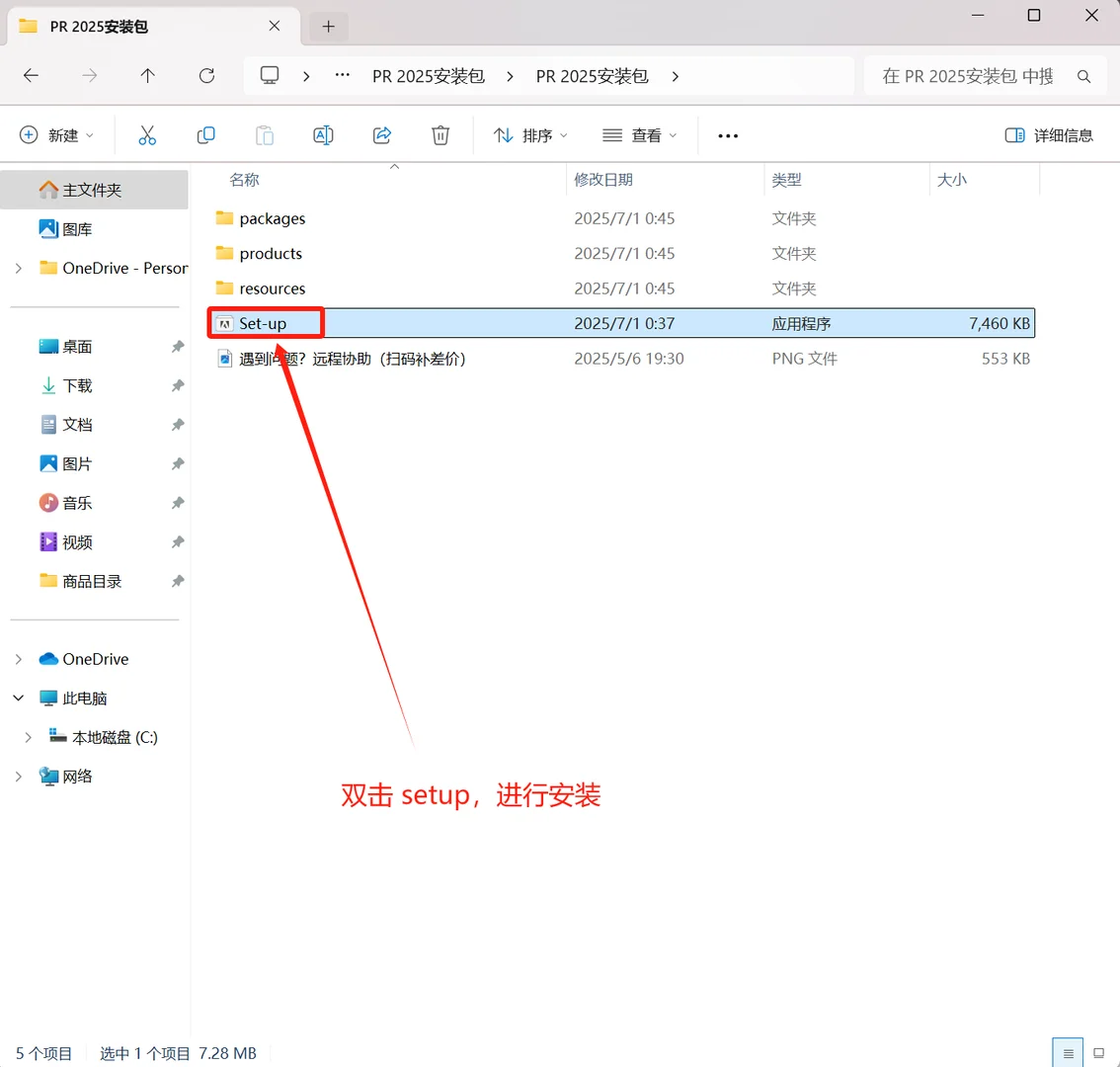This screenshot has width=1120, height=1067.
Task: Expand the 此电脑 tree in sidebar
Action: (x=18, y=698)
